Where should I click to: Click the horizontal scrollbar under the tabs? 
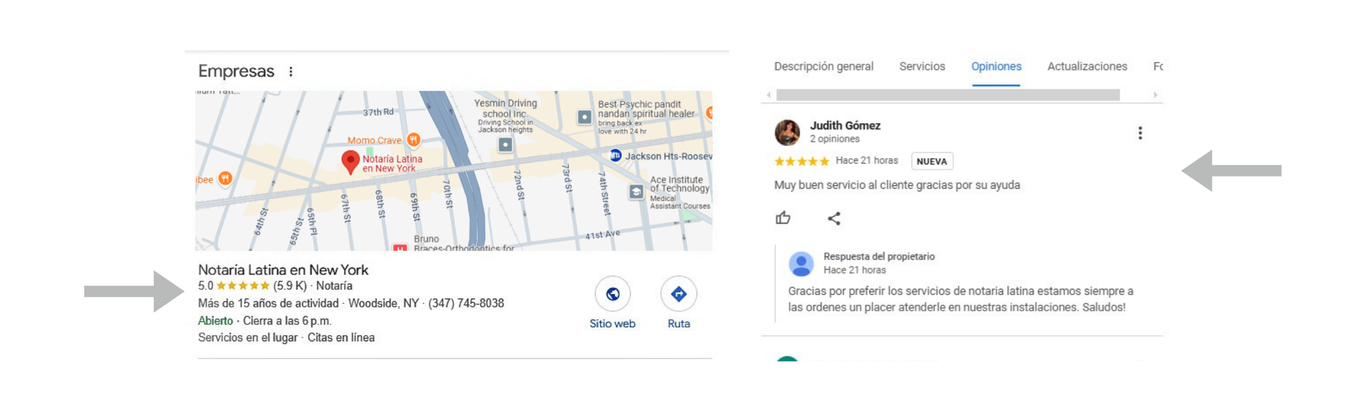click(948, 95)
